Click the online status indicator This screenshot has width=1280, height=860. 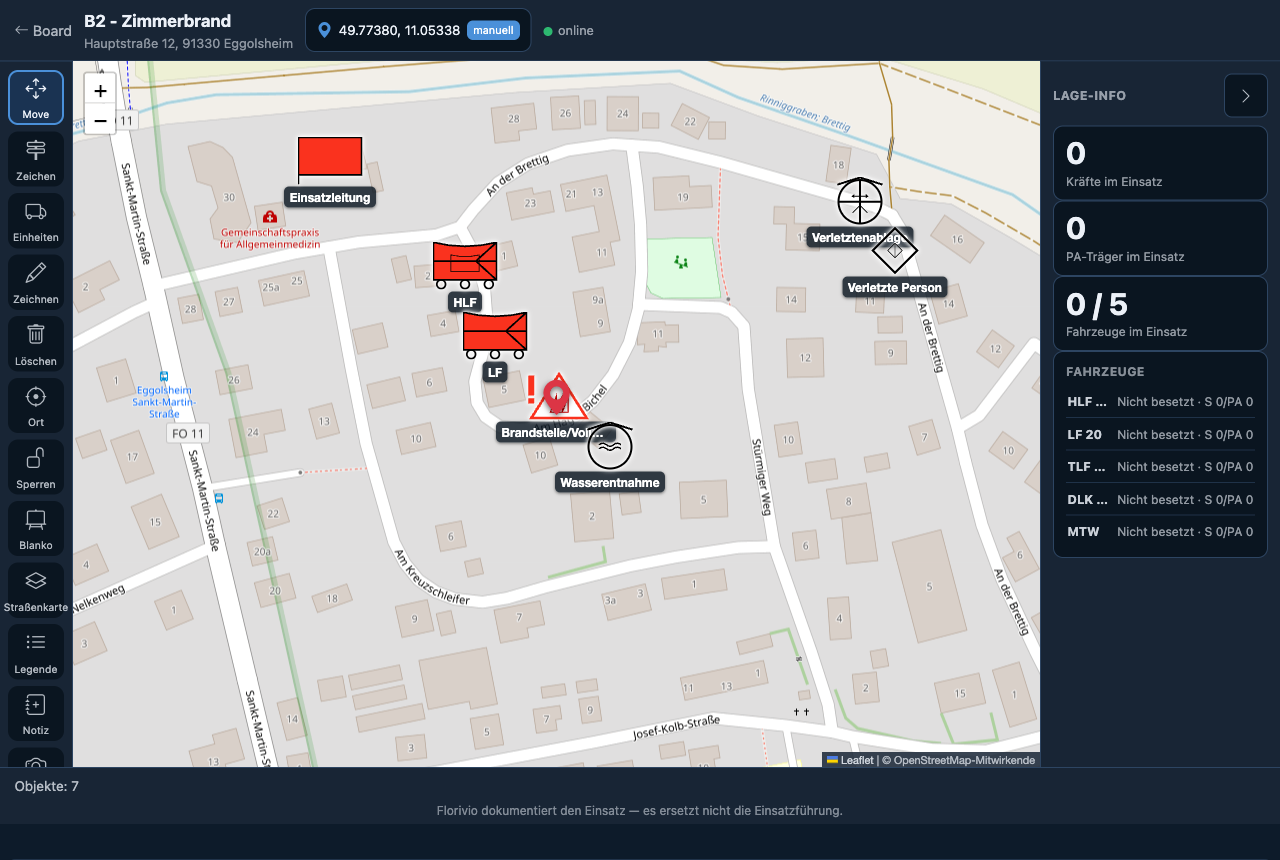click(x=568, y=31)
